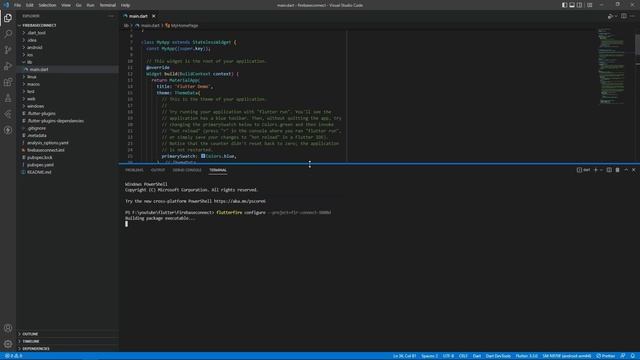Open the Accounts icon in activity bar
This screenshot has width=640, height=360.
(8, 328)
